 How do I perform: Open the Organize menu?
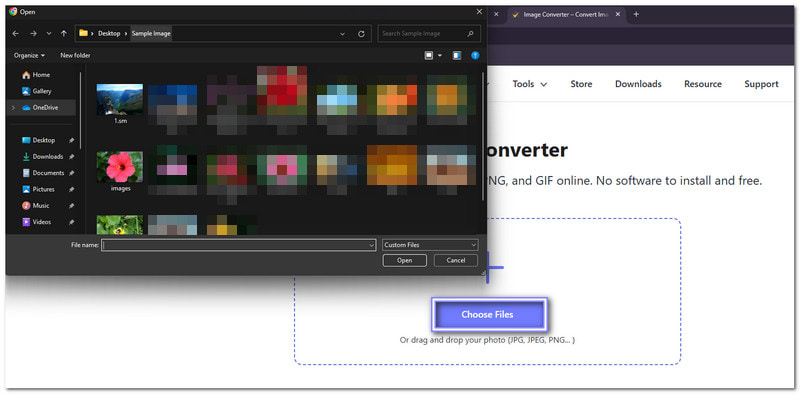(x=29, y=55)
